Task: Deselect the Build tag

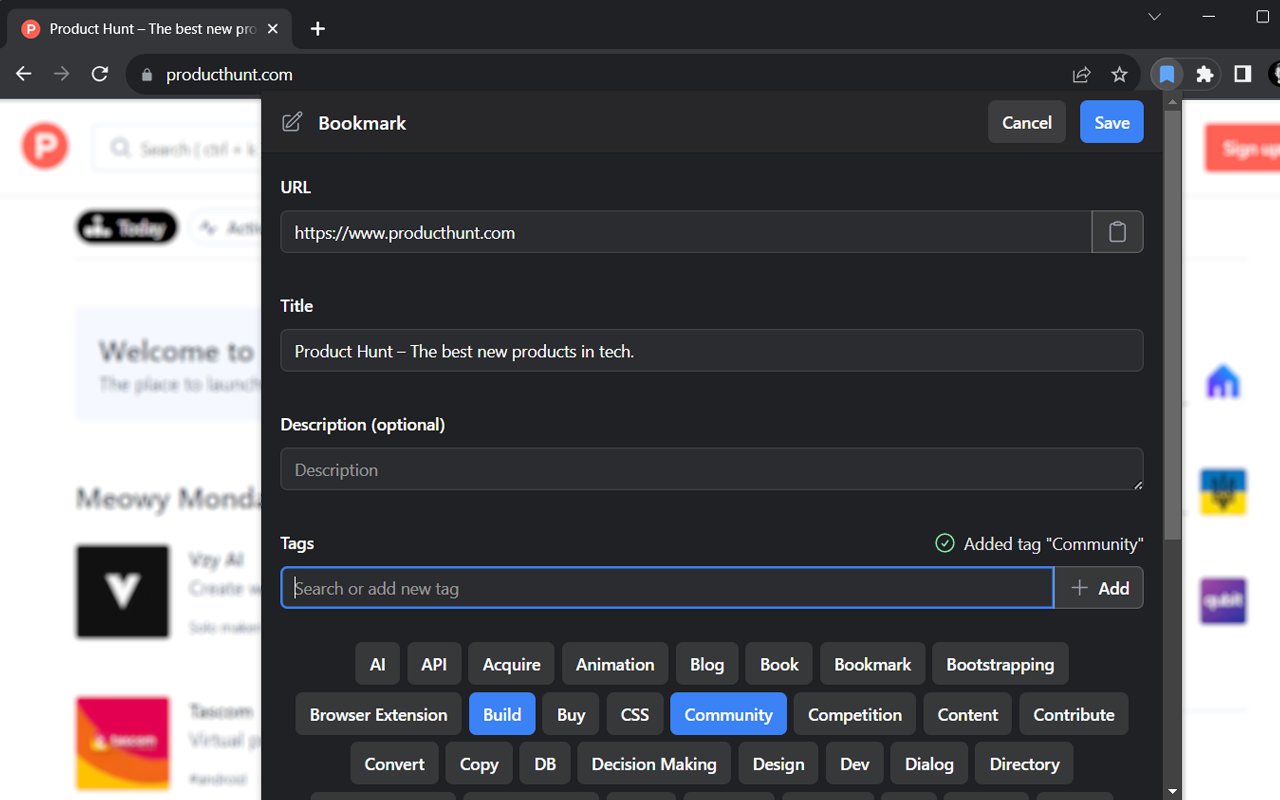Action: point(502,714)
